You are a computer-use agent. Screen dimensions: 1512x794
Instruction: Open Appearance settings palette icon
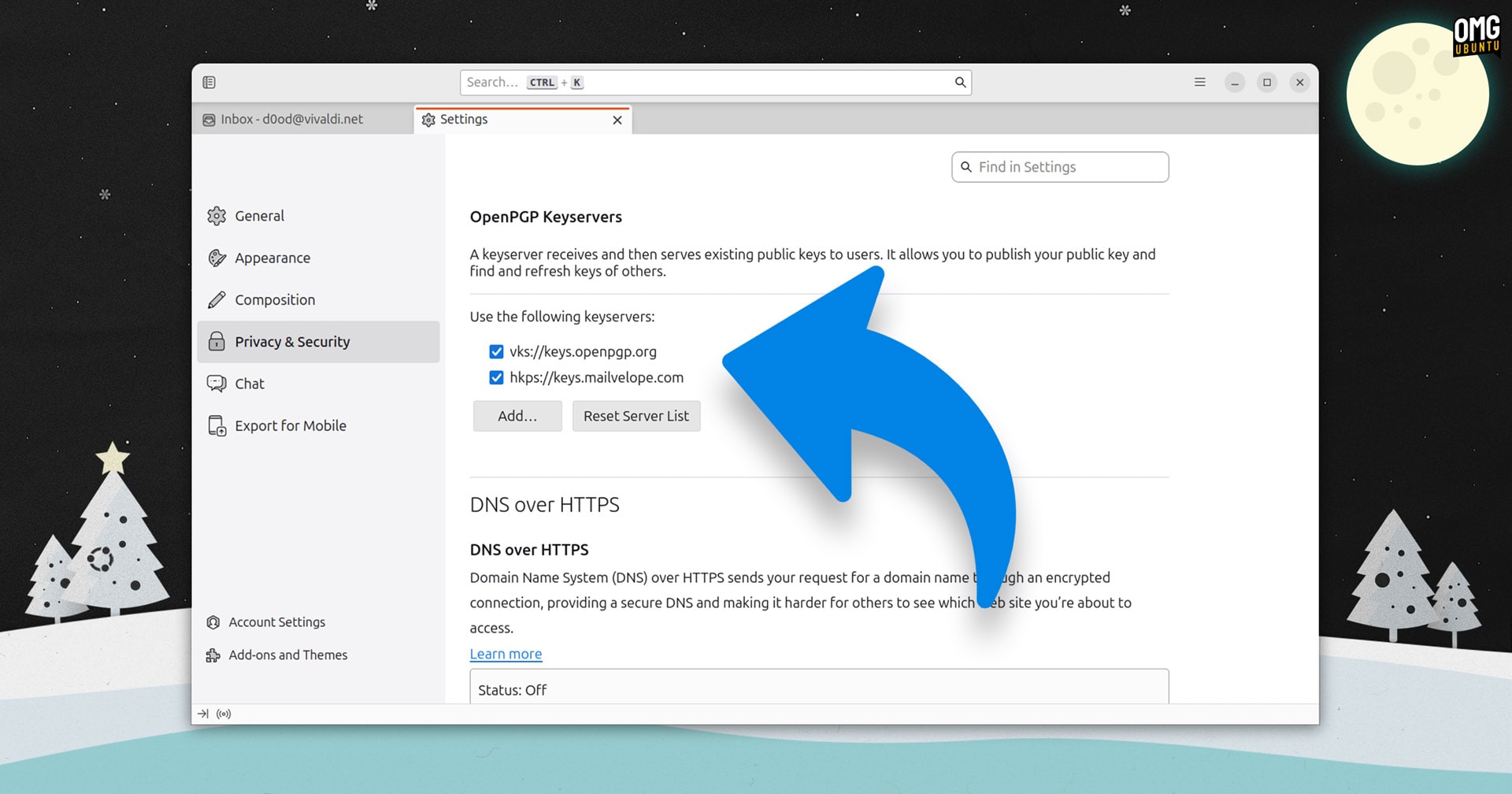(x=217, y=258)
